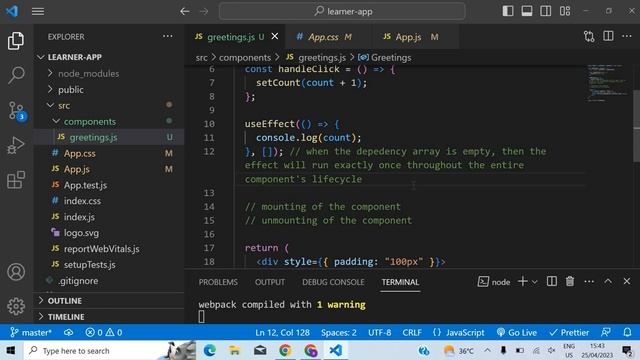Viewport: 640px width, 360px height.
Task: Open logo.svg in the Explorer
Action: (x=81, y=233)
